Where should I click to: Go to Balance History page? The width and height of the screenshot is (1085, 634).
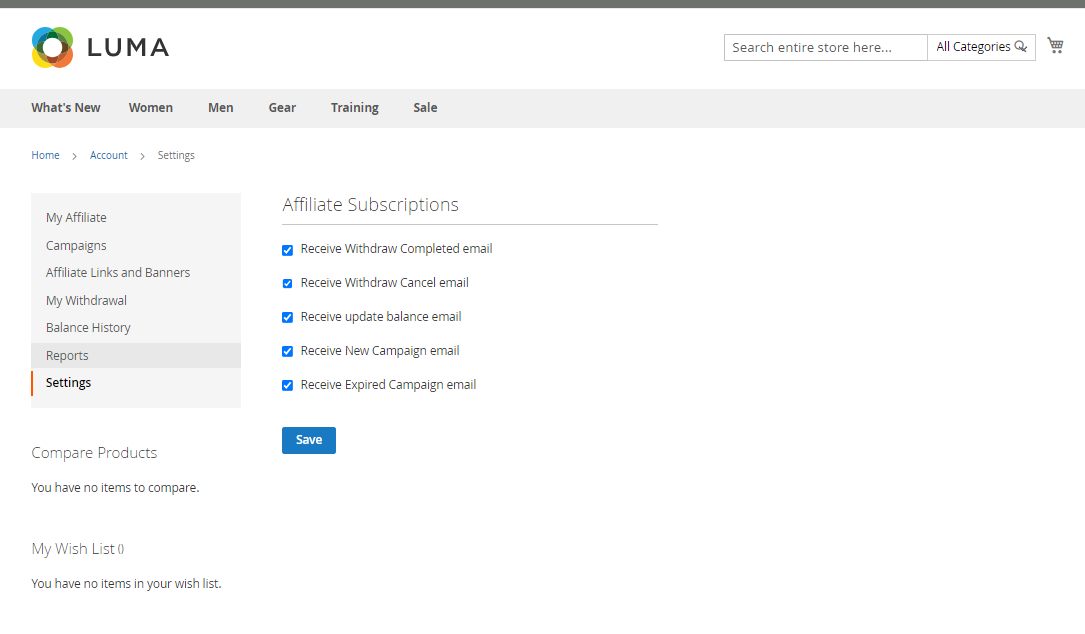tap(88, 328)
